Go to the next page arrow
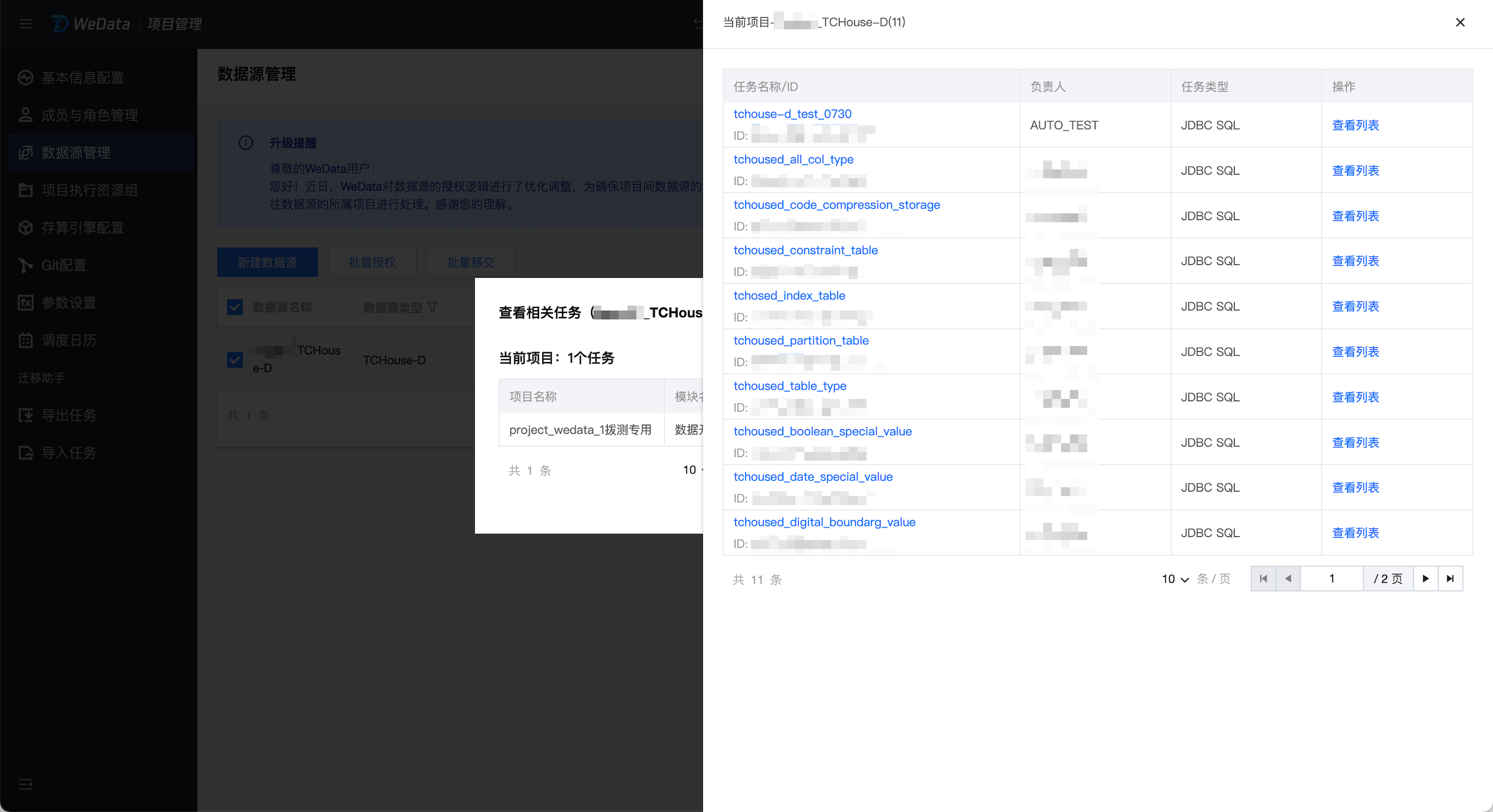This screenshot has height=812, width=1493. (x=1425, y=578)
